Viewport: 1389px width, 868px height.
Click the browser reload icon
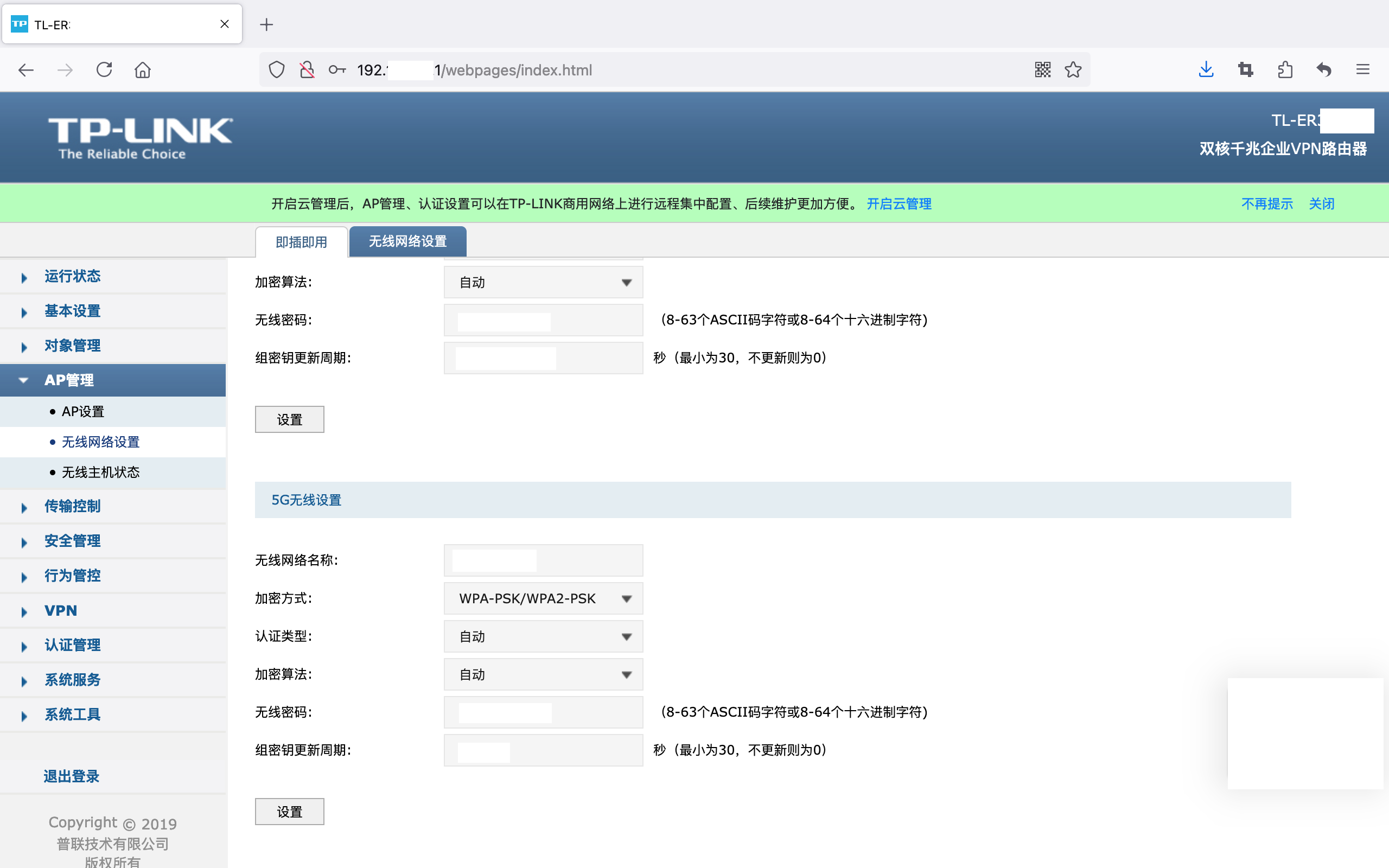point(104,70)
